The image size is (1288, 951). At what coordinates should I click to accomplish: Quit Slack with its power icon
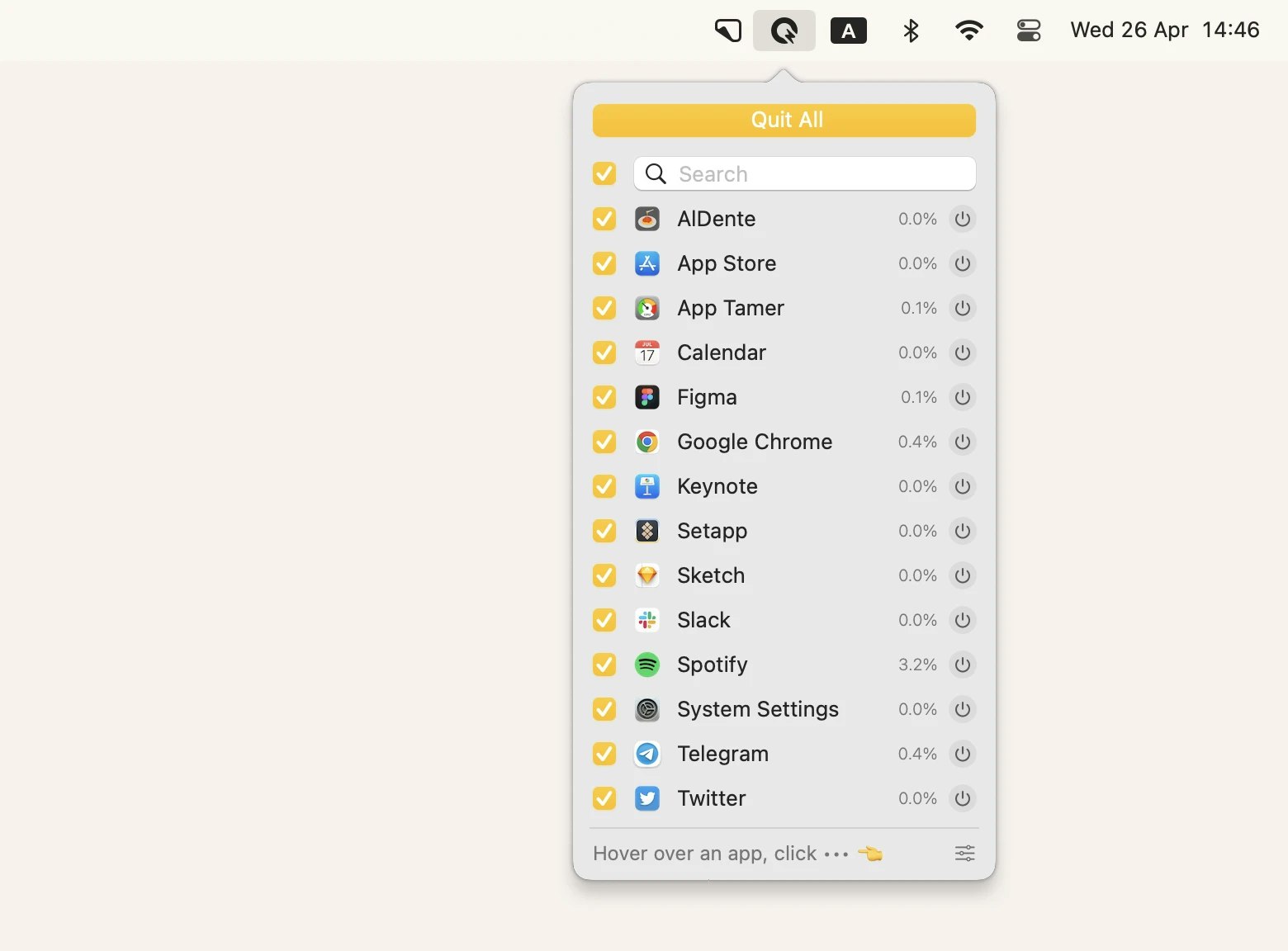click(x=962, y=620)
